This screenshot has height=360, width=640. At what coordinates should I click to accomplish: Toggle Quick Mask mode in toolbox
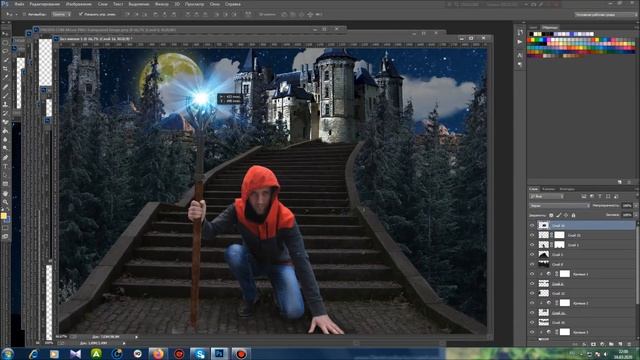[x=5, y=229]
